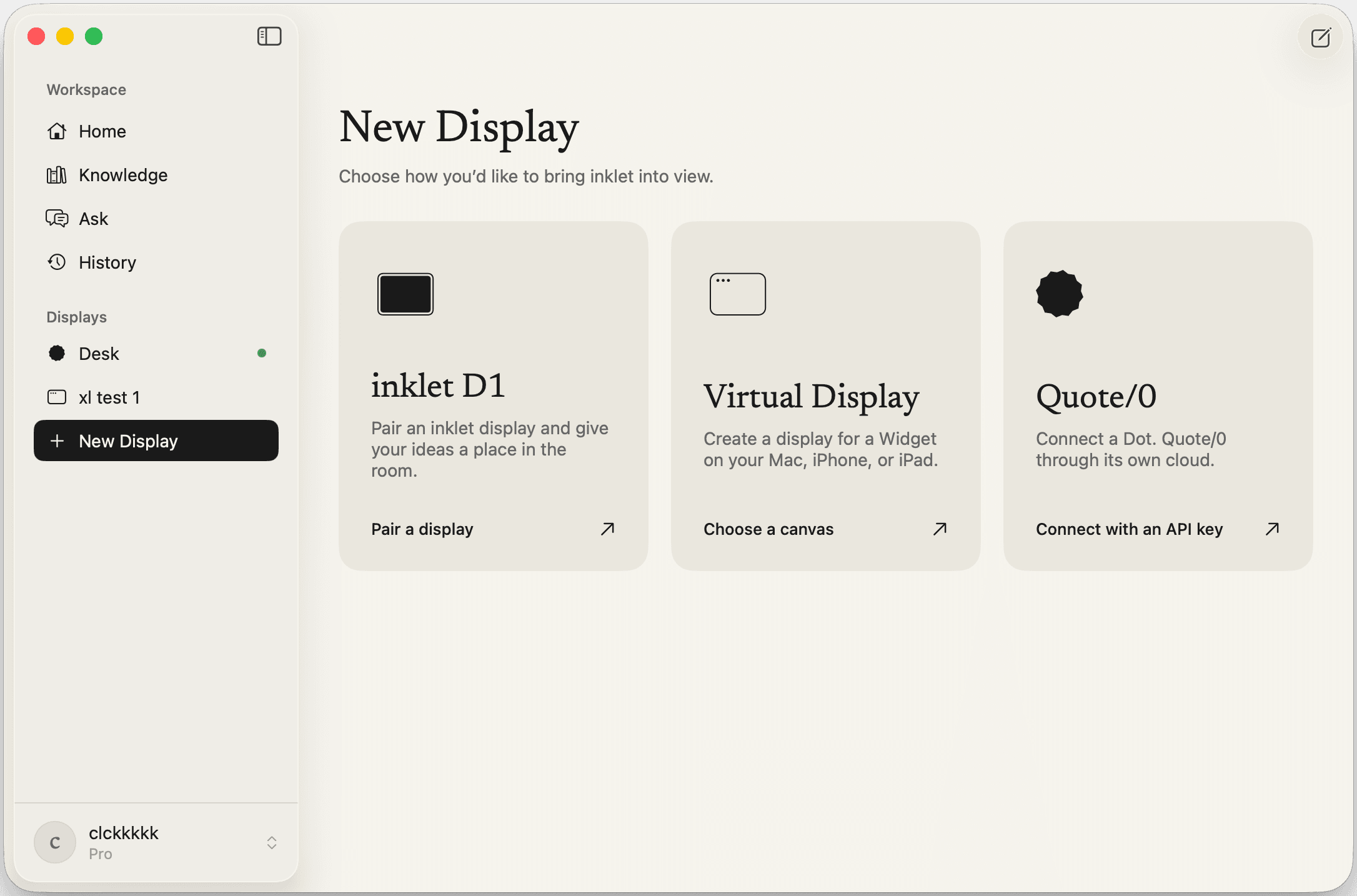1357x896 pixels.
Task: Click the arrow next to Connect with an API key
Action: click(x=1273, y=529)
